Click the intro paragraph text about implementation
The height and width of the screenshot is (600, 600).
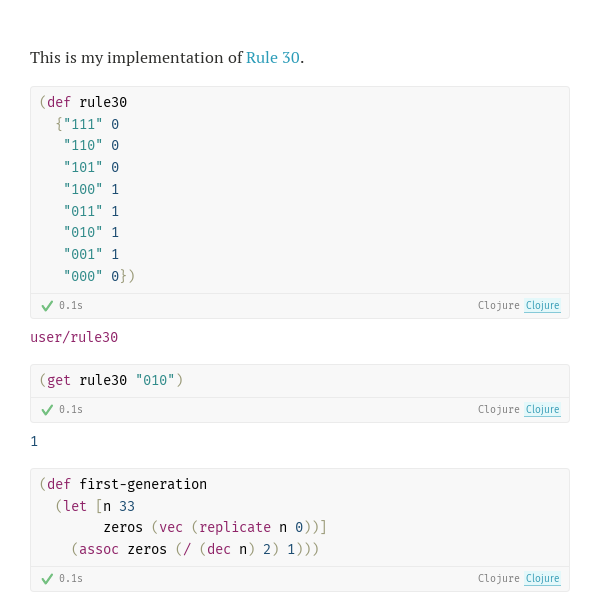click(x=137, y=58)
